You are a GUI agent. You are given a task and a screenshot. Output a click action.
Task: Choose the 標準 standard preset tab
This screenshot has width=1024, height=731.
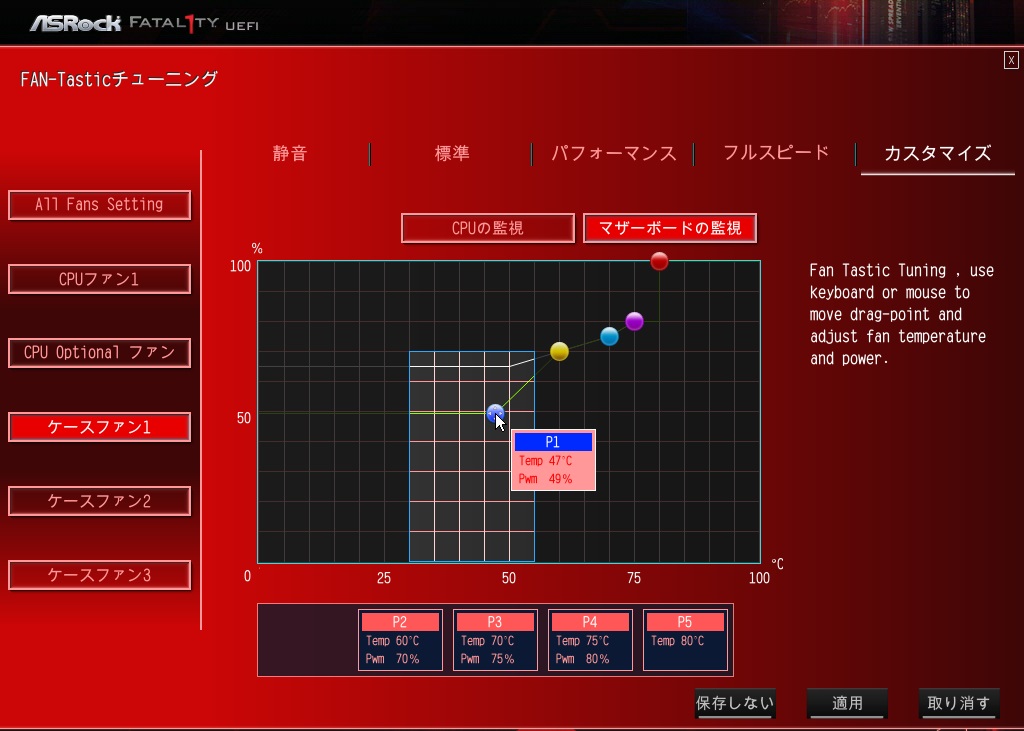(x=451, y=154)
